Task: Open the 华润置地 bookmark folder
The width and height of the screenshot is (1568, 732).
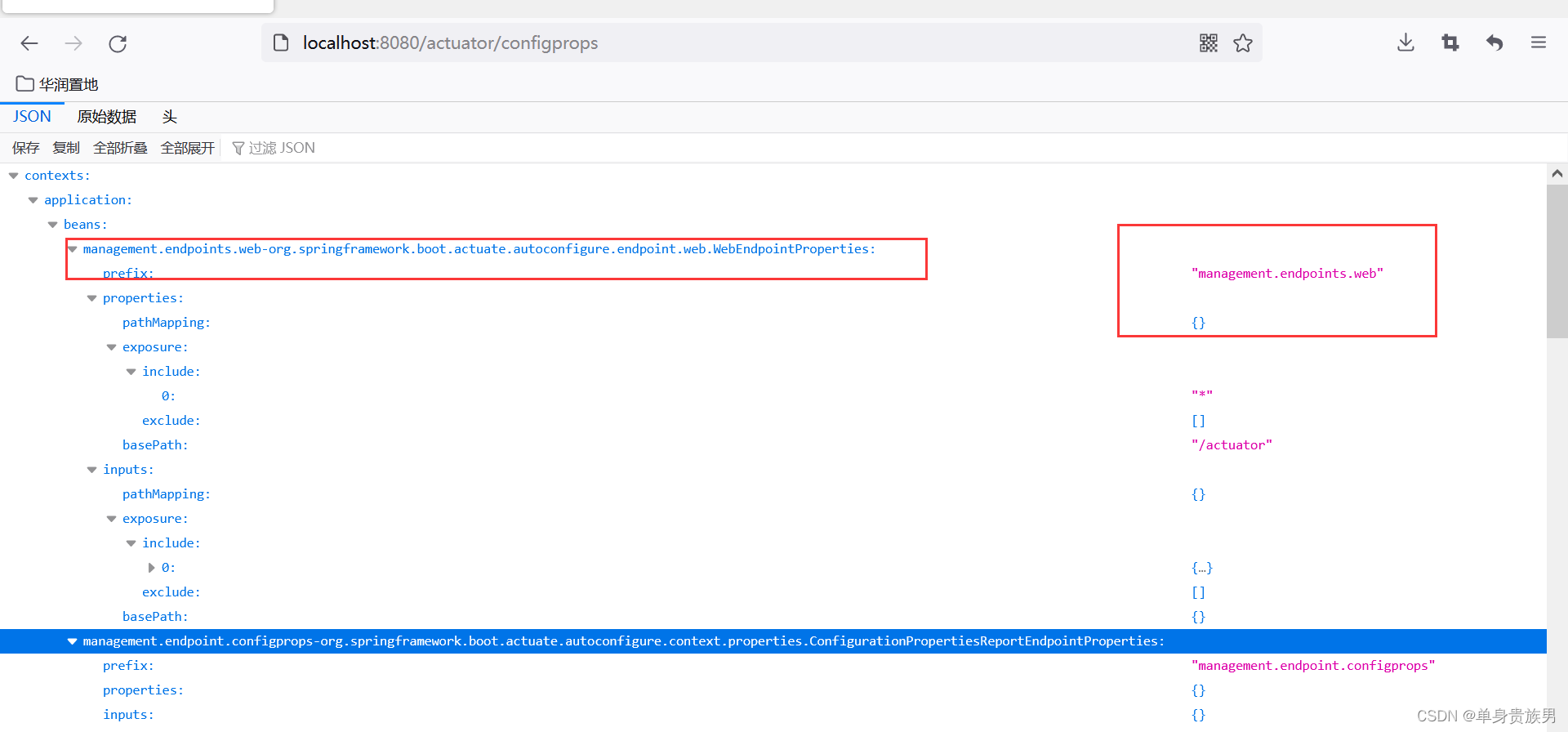Action: click(57, 84)
